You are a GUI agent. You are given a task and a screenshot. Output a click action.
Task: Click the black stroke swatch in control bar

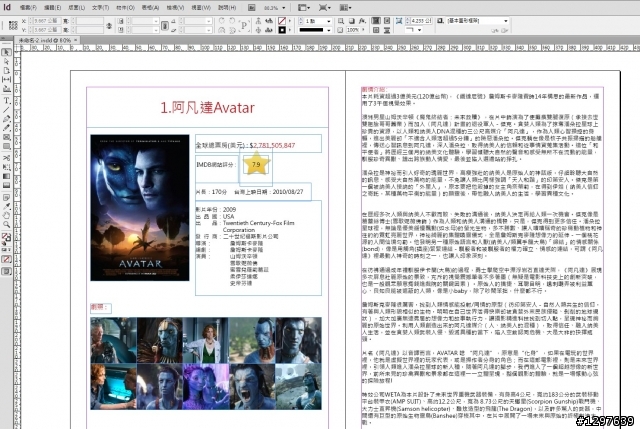coord(282,30)
